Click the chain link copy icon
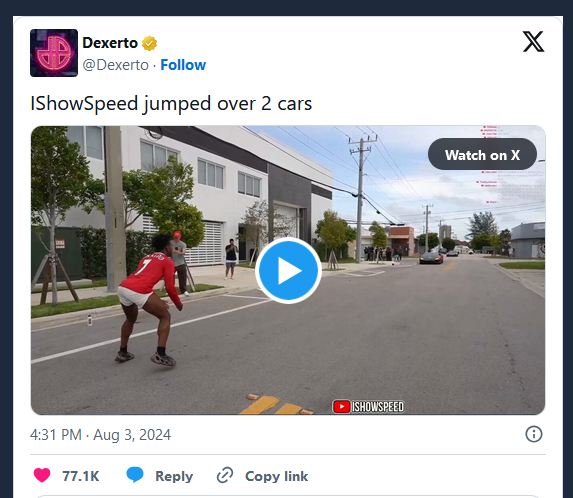Screen dimensions: 573x498 (x=225, y=475)
